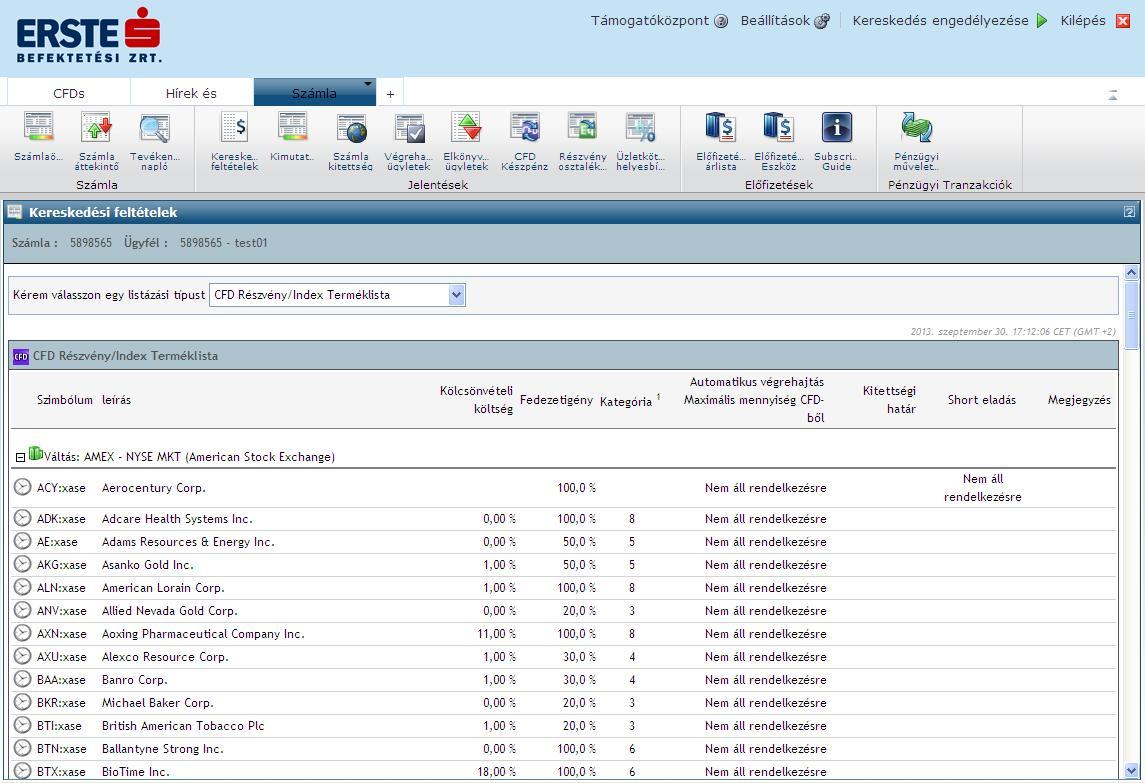Open the Számla tab dropdown arrow
This screenshot has width=1145, height=783.
pyautogui.click(x=367, y=84)
